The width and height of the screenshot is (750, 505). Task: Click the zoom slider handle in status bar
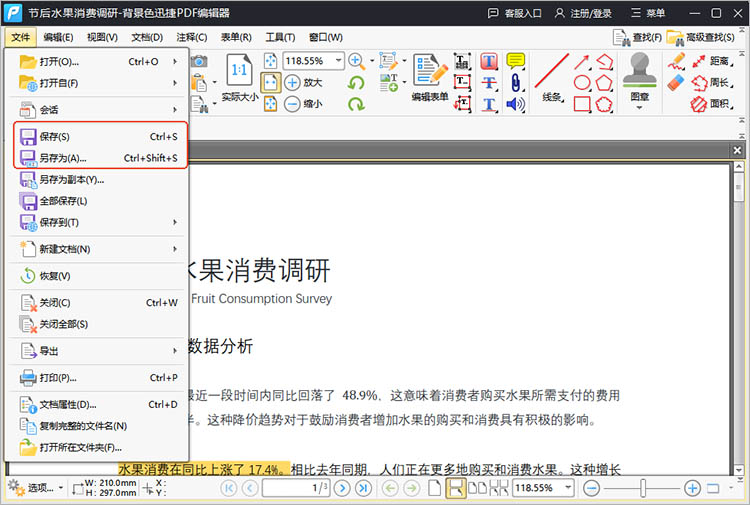click(x=643, y=488)
